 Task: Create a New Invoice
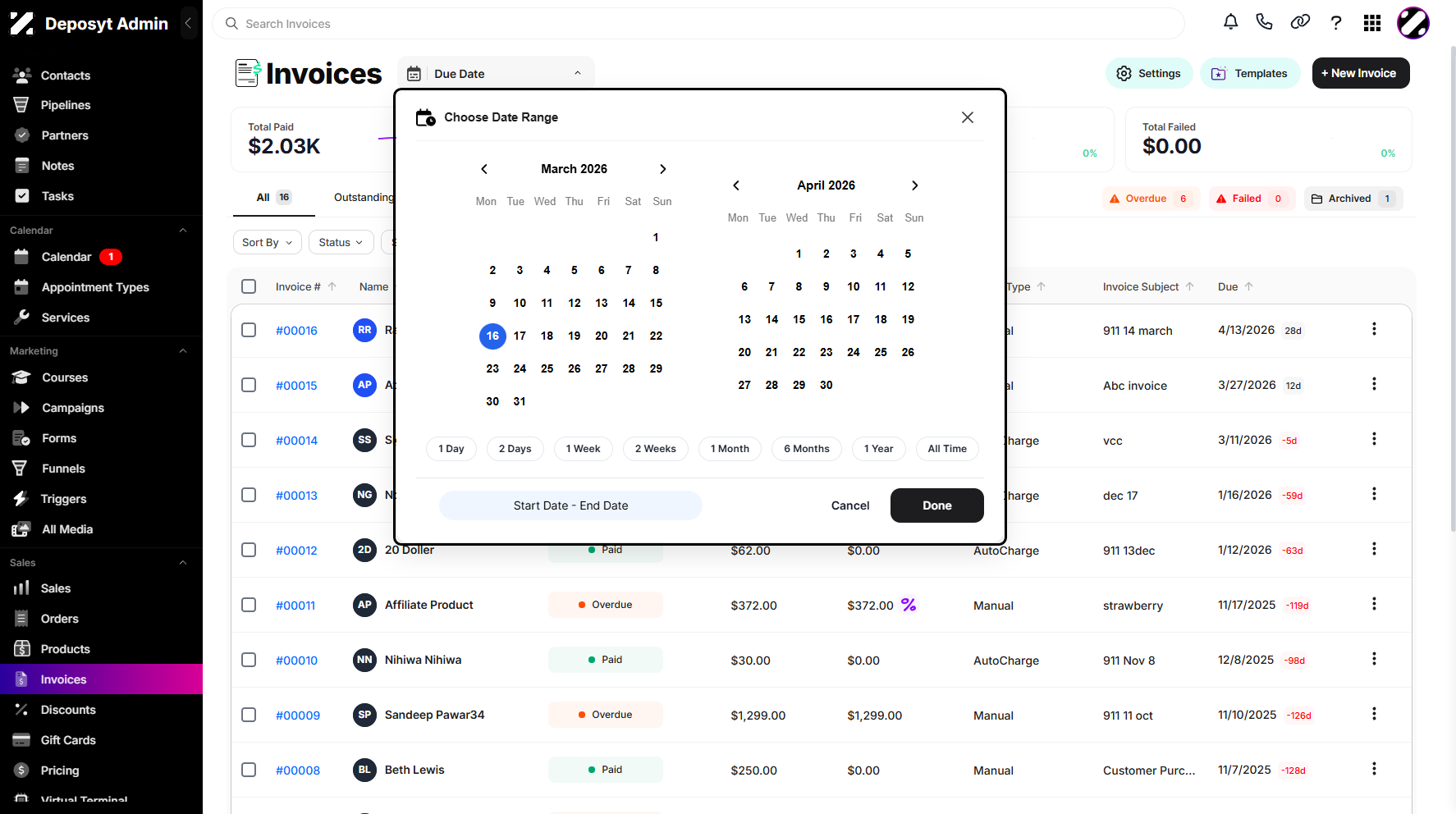(1361, 73)
